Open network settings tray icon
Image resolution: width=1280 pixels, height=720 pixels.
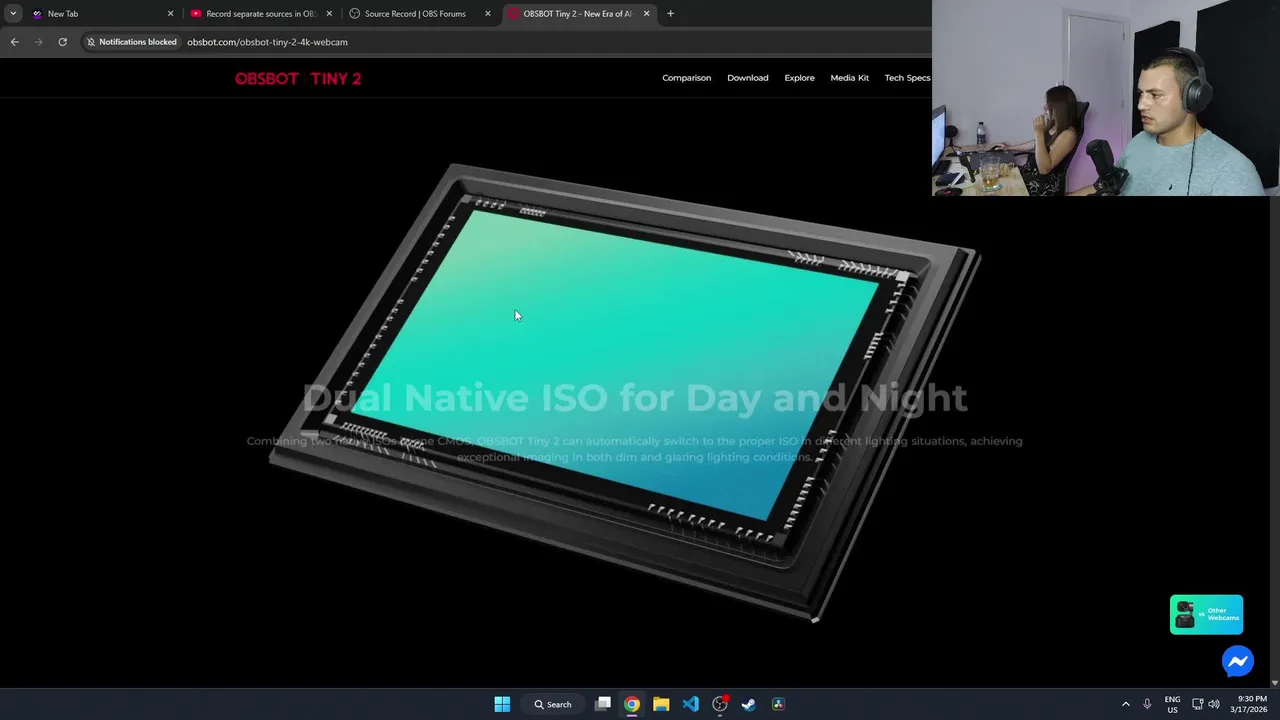pyautogui.click(x=1198, y=704)
